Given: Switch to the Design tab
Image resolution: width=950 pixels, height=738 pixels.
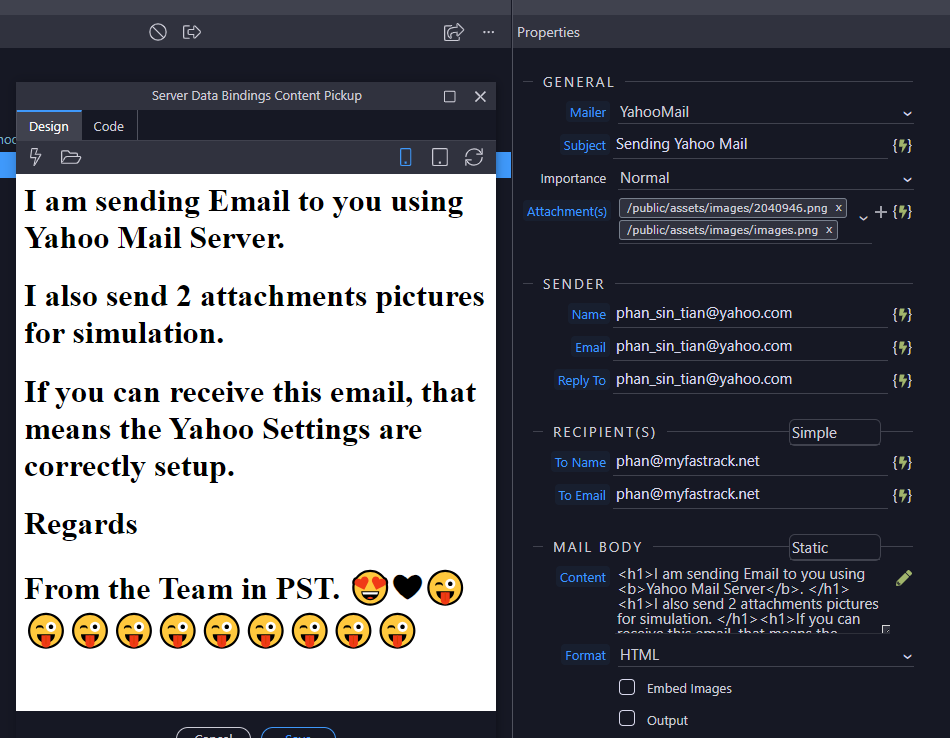Looking at the screenshot, I should [49, 126].
